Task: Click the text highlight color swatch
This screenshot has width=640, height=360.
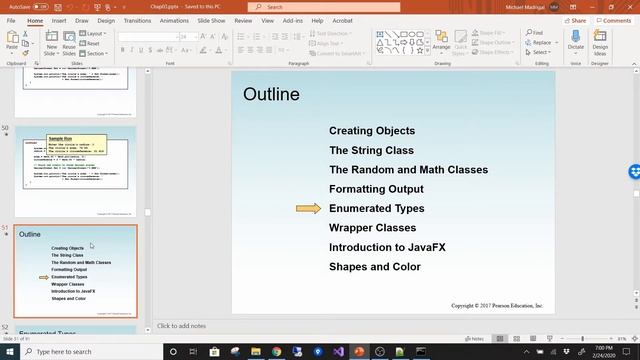Action: point(203,50)
